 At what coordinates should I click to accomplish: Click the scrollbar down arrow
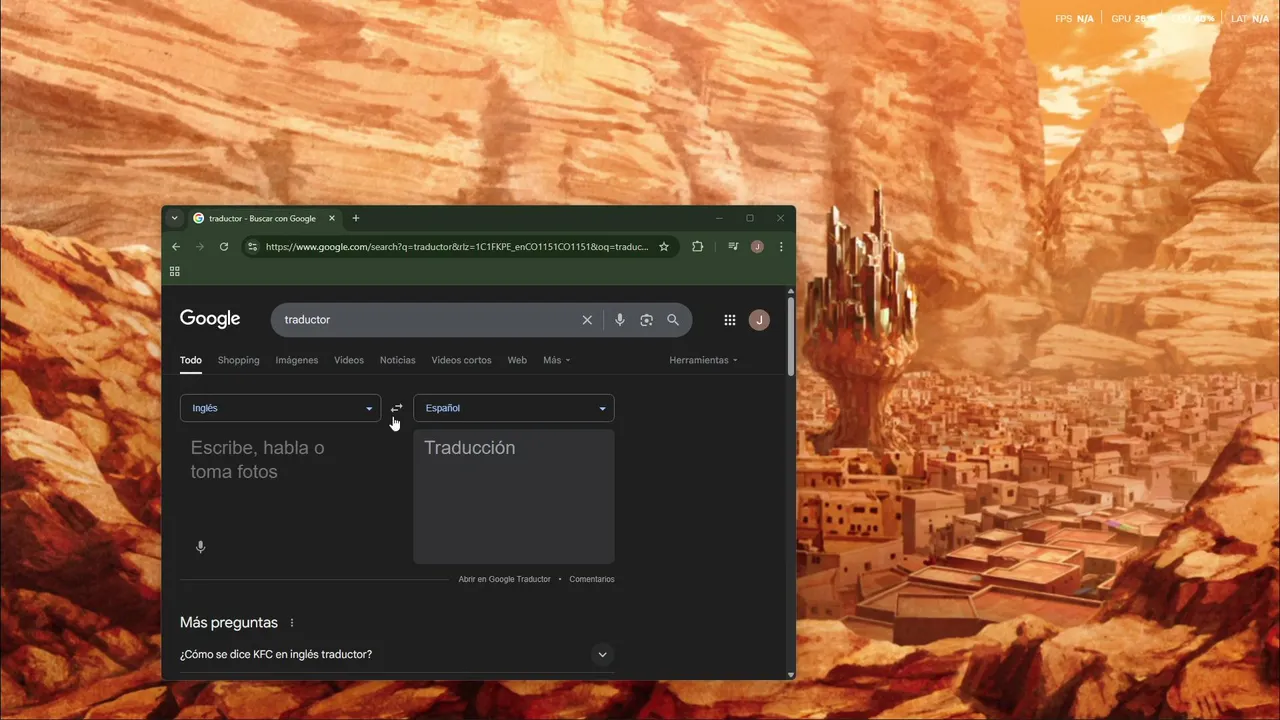point(791,675)
